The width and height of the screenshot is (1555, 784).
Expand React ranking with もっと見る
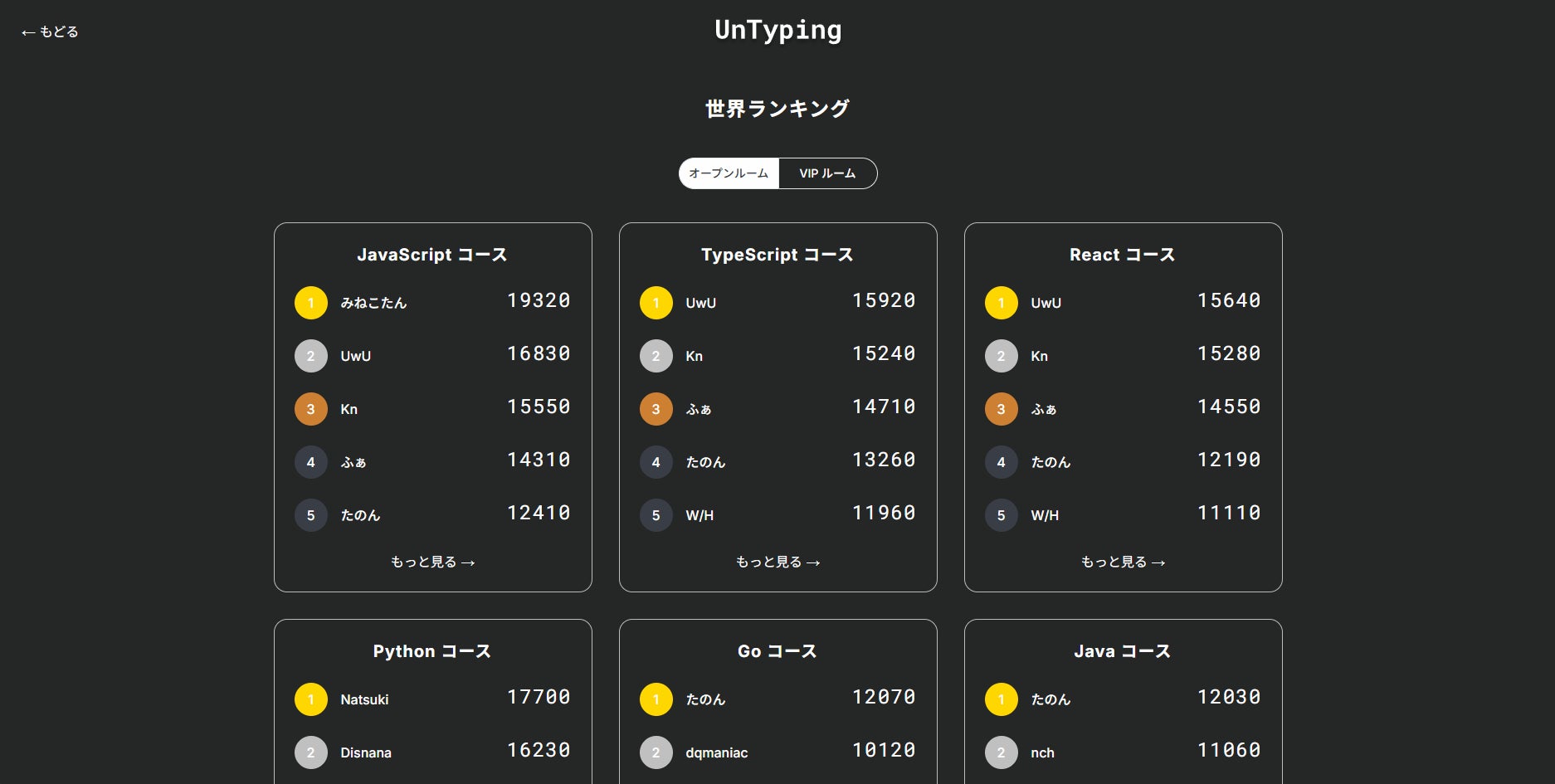1123,562
